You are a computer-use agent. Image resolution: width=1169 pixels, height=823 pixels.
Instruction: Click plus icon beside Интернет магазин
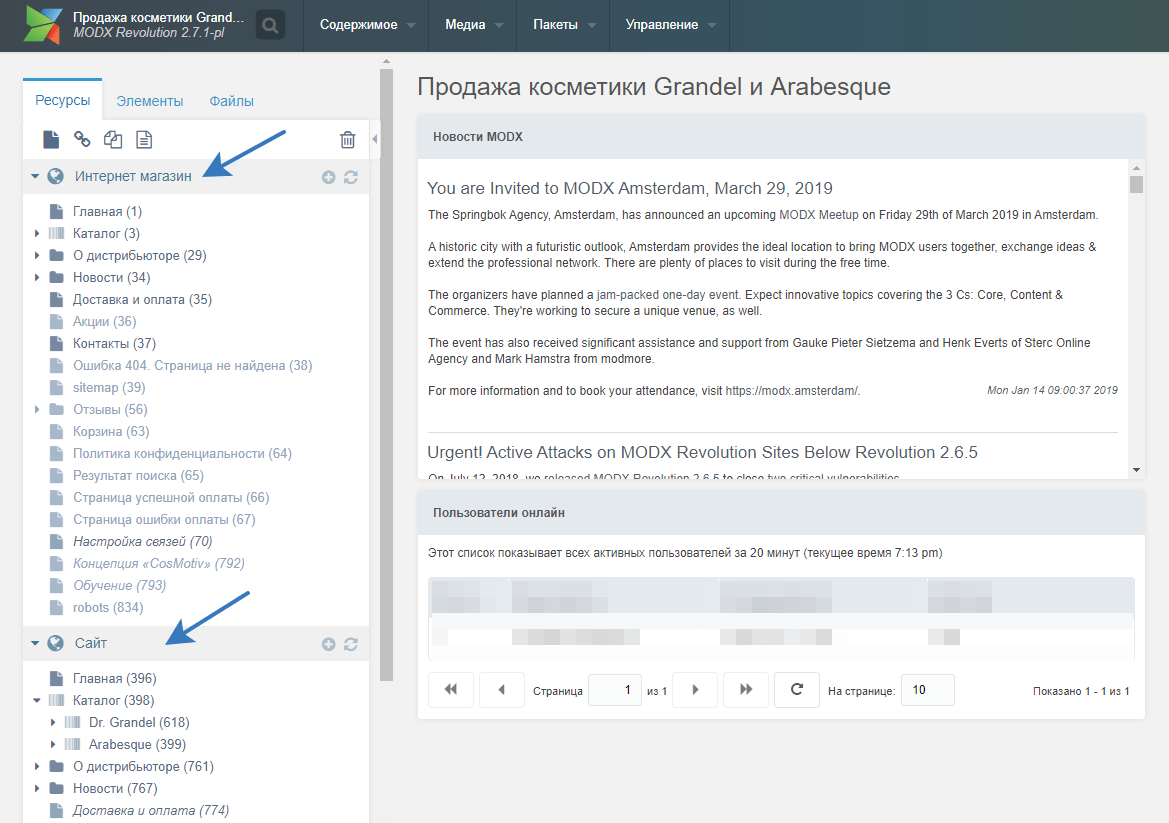point(328,177)
